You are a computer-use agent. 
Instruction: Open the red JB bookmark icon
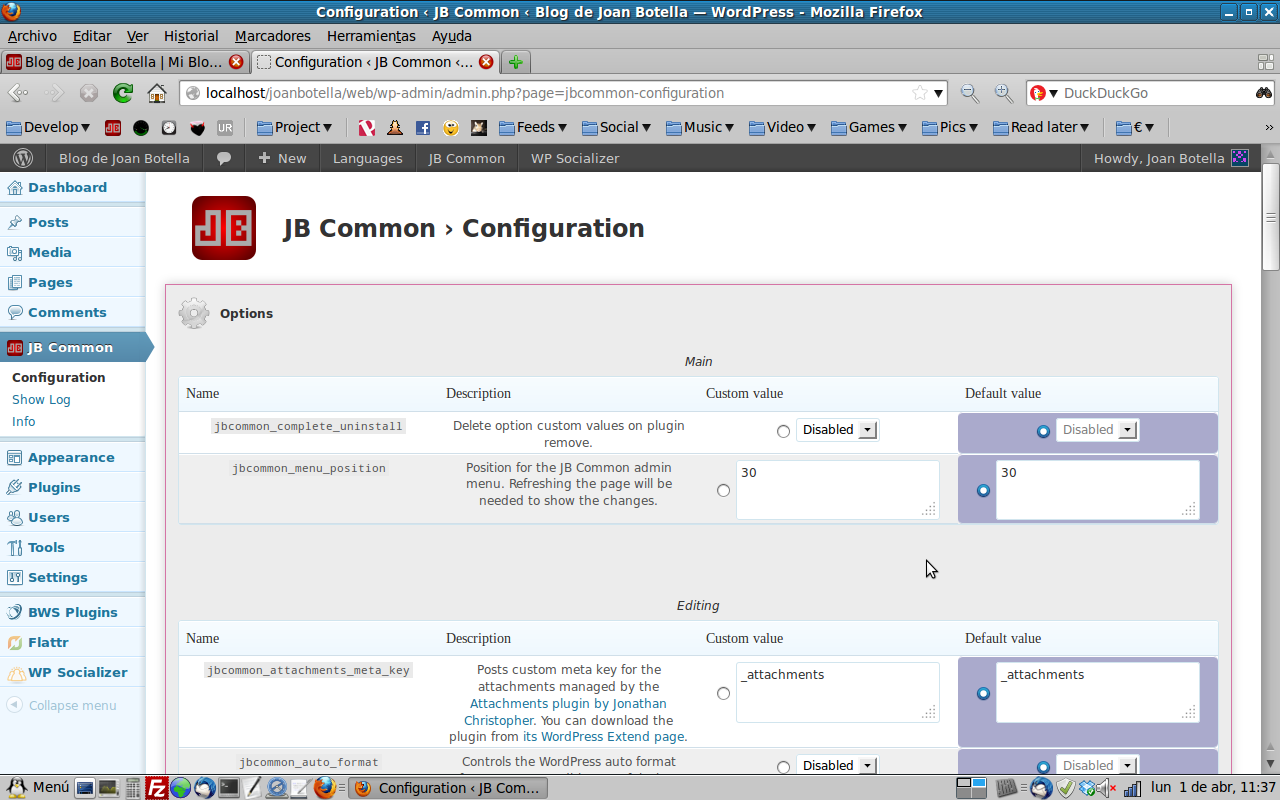coord(113,127)
